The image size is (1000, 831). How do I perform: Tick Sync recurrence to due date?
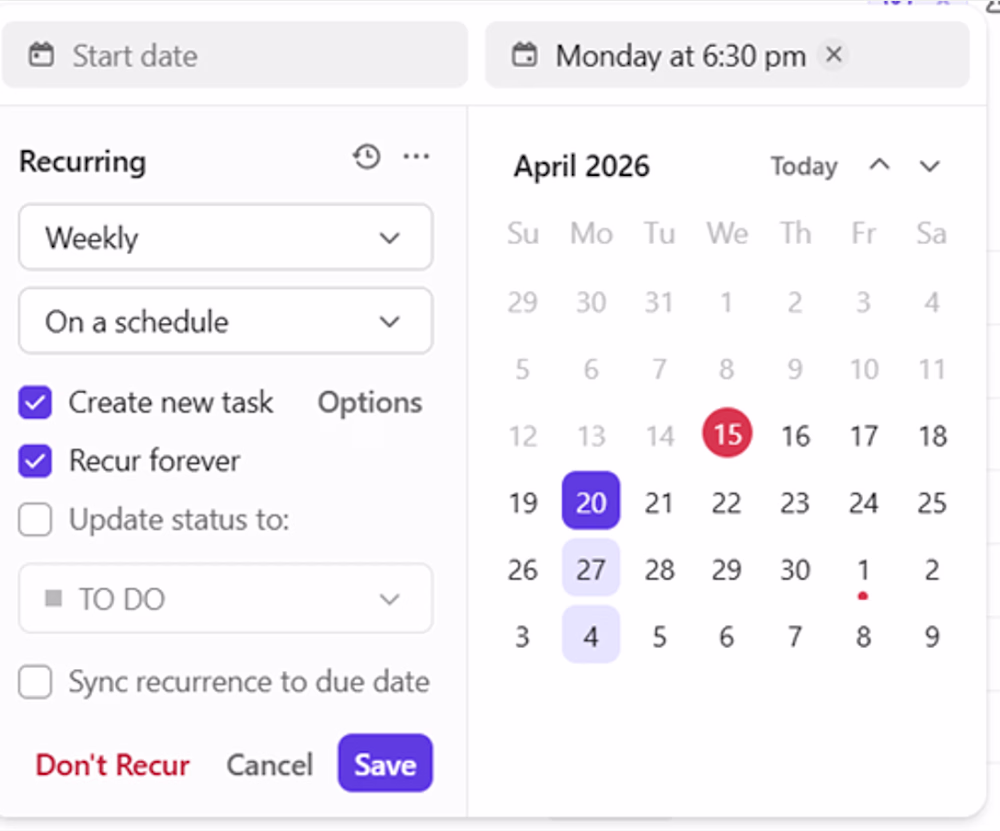(35, 682)
